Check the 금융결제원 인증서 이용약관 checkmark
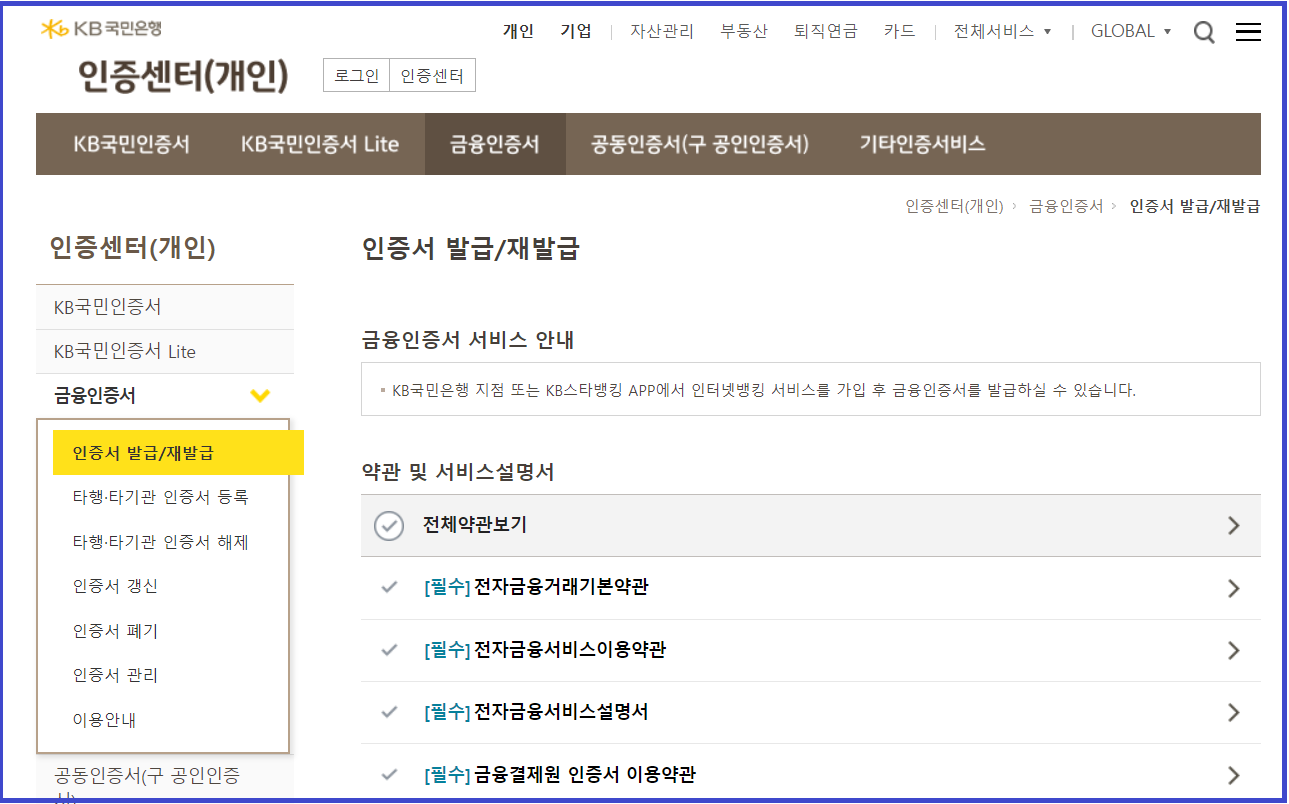Screen dimensions: 1289x804 [390, 774]
